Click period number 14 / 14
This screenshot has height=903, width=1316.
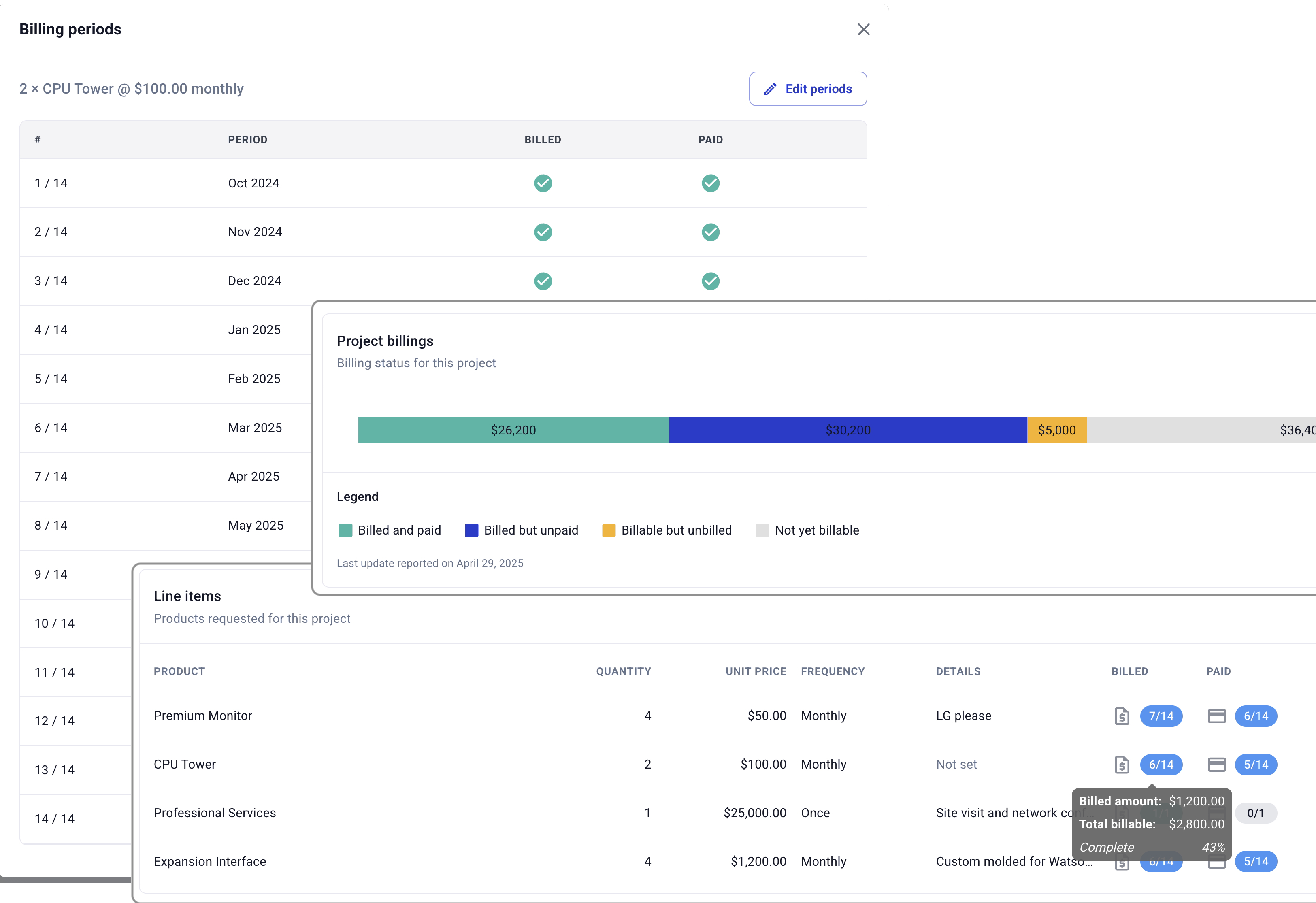[54, 819]
